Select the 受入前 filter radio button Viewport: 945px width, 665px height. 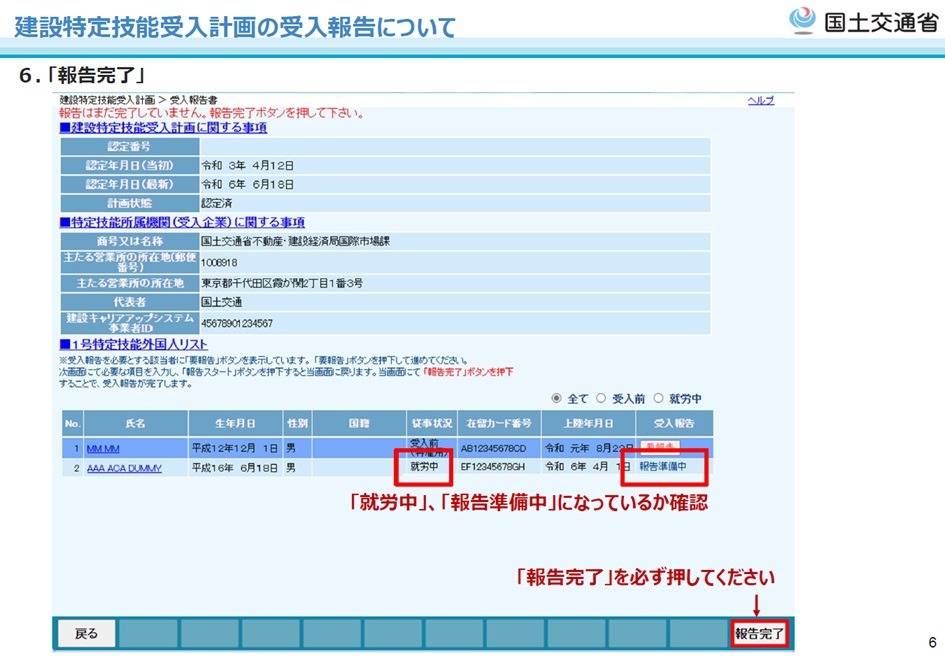point(601,398)
